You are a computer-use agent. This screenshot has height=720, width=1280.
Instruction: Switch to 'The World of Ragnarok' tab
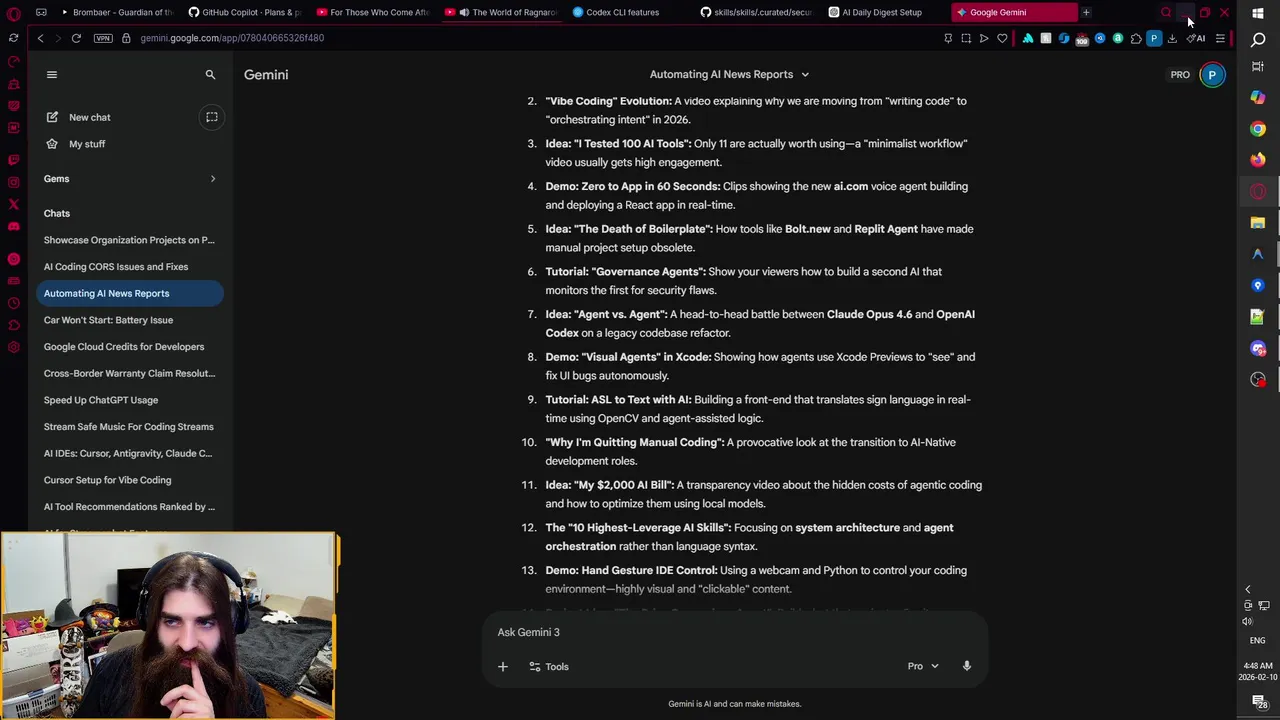(x=501, y=12)
